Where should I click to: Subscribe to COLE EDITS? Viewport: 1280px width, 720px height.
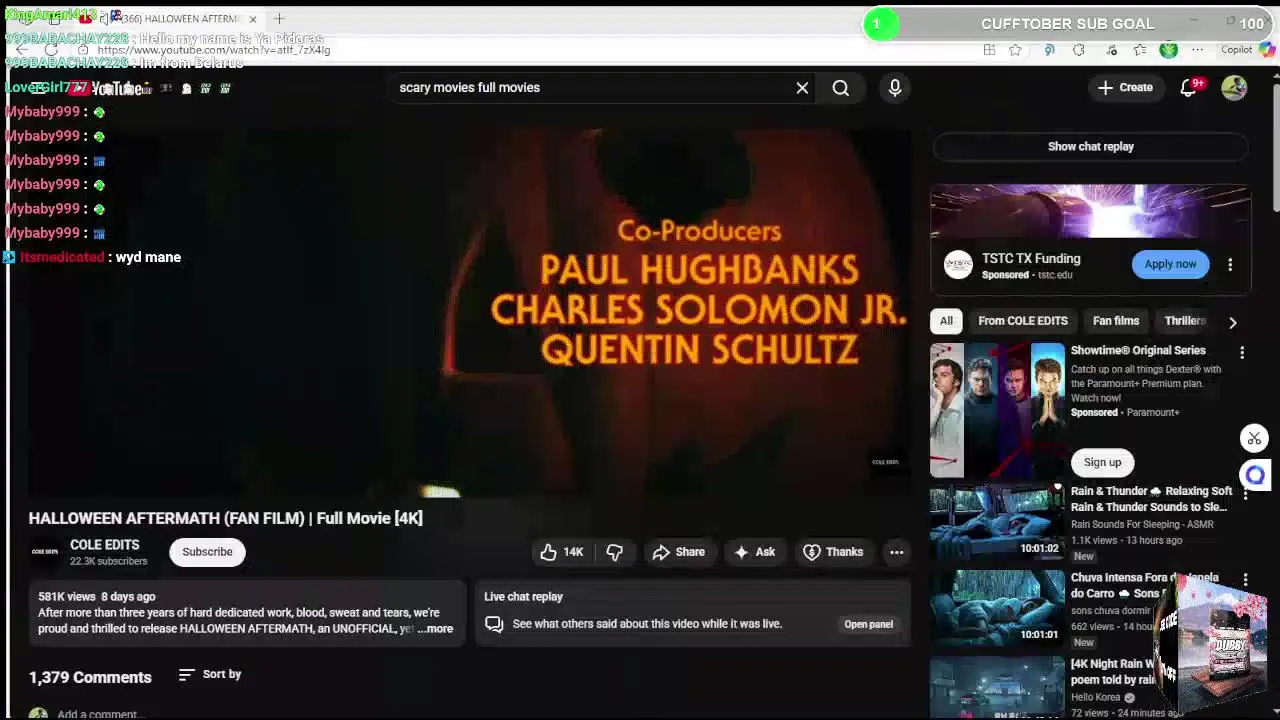(207, 552)
